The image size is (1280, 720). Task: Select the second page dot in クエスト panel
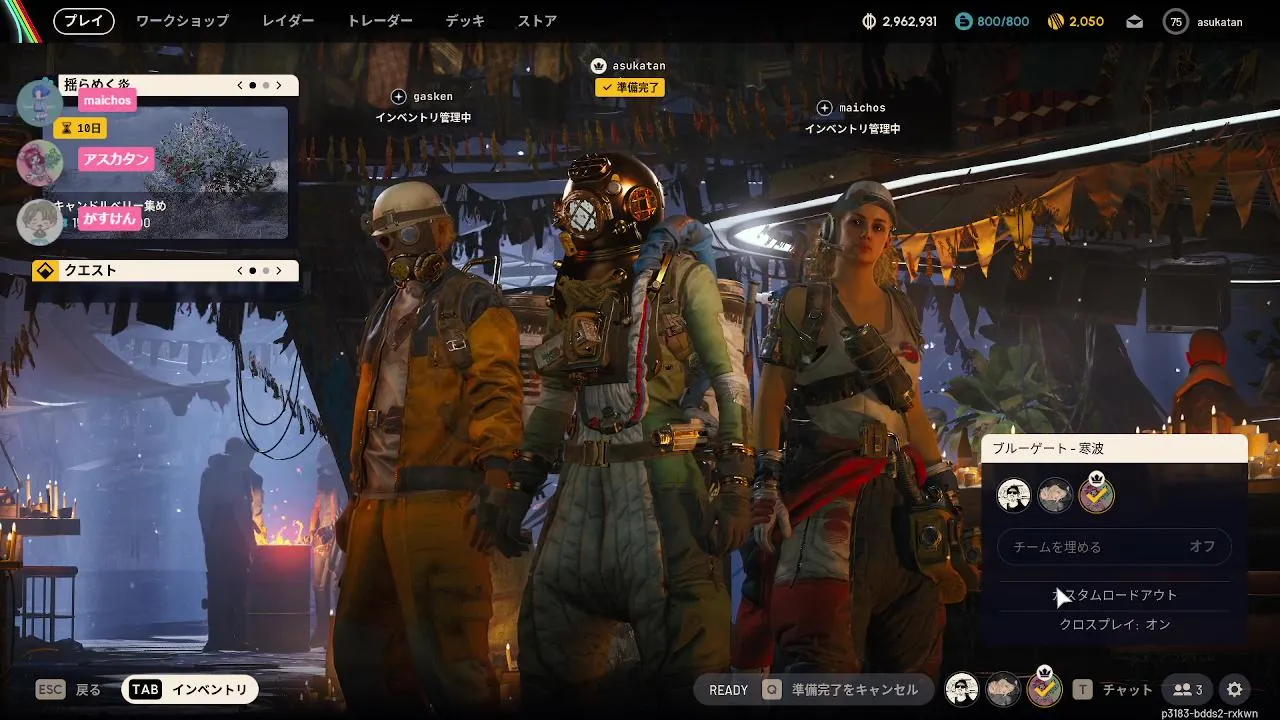pyautogui.click(x=266, y=271)
